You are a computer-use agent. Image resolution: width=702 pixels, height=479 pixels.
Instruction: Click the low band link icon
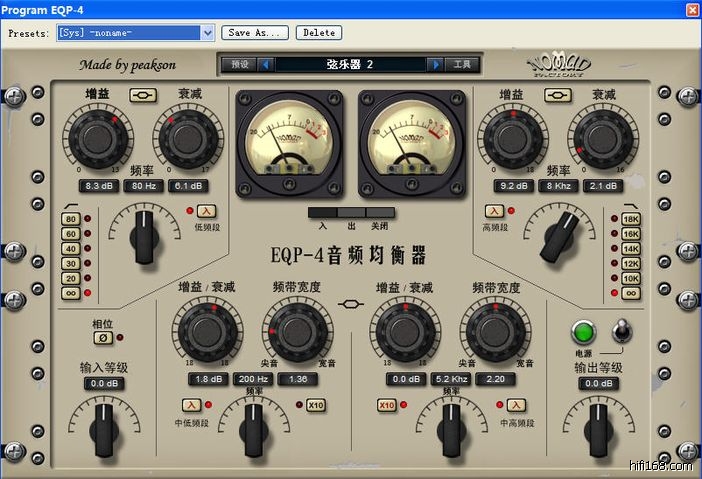[142, 95]
